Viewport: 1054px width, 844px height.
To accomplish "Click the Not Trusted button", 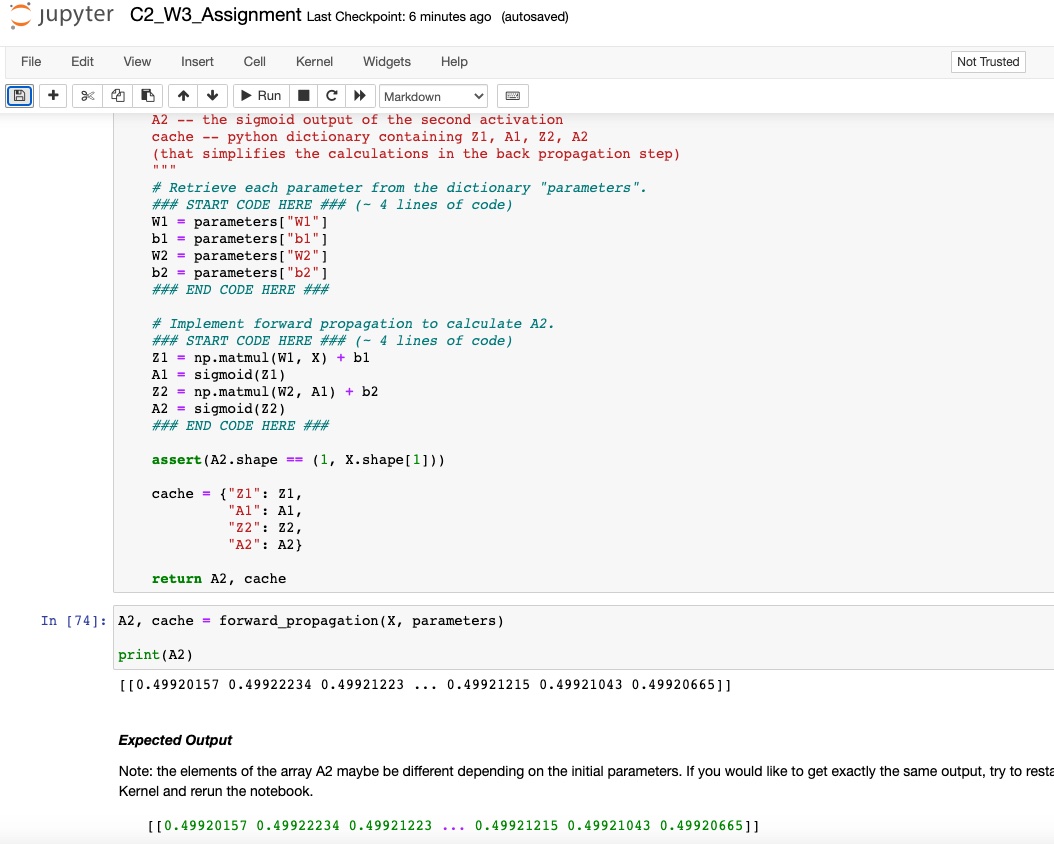I will coord(987,61).
